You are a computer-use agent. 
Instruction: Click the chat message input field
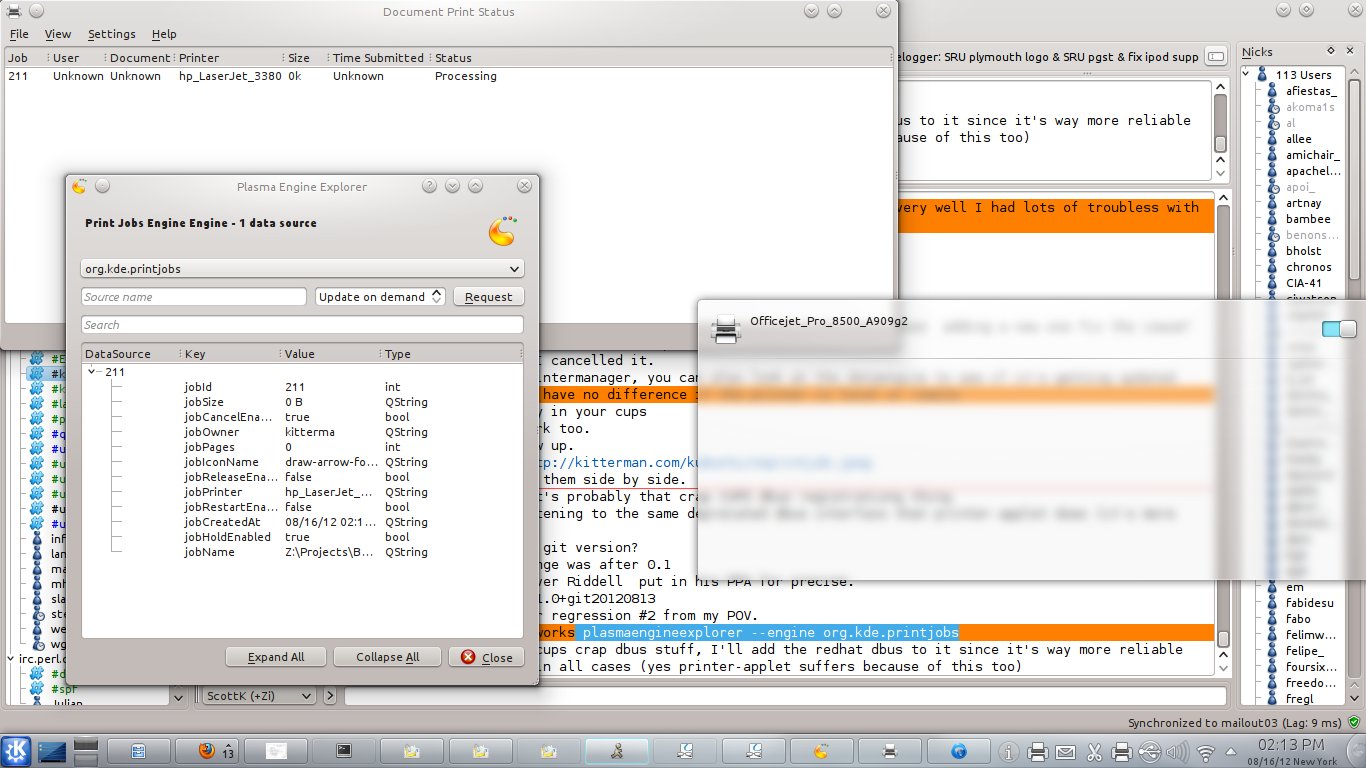786,696
